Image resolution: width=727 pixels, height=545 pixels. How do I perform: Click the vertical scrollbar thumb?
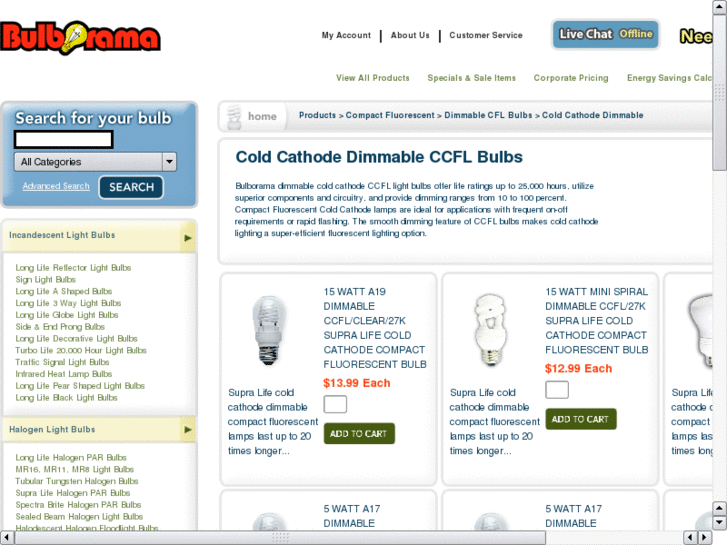click(720, 92)
